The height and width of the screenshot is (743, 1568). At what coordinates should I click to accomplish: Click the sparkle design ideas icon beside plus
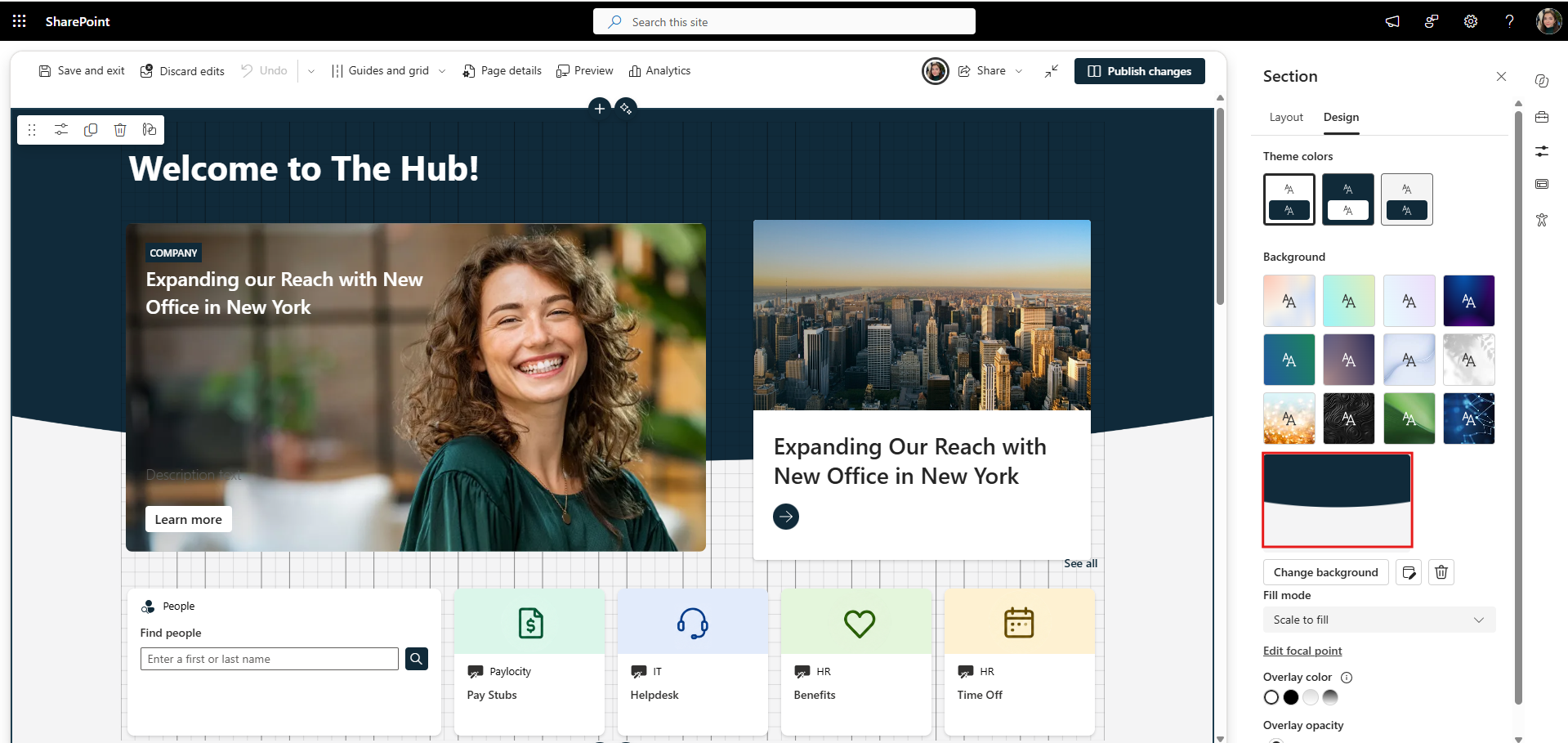(626, 108)
